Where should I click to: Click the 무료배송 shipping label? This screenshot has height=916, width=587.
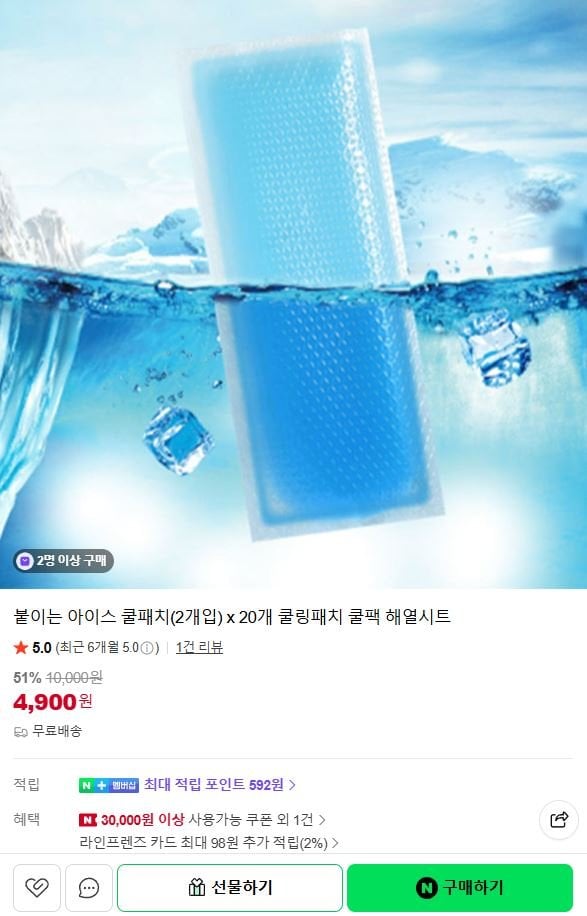(x=57, y=731)
